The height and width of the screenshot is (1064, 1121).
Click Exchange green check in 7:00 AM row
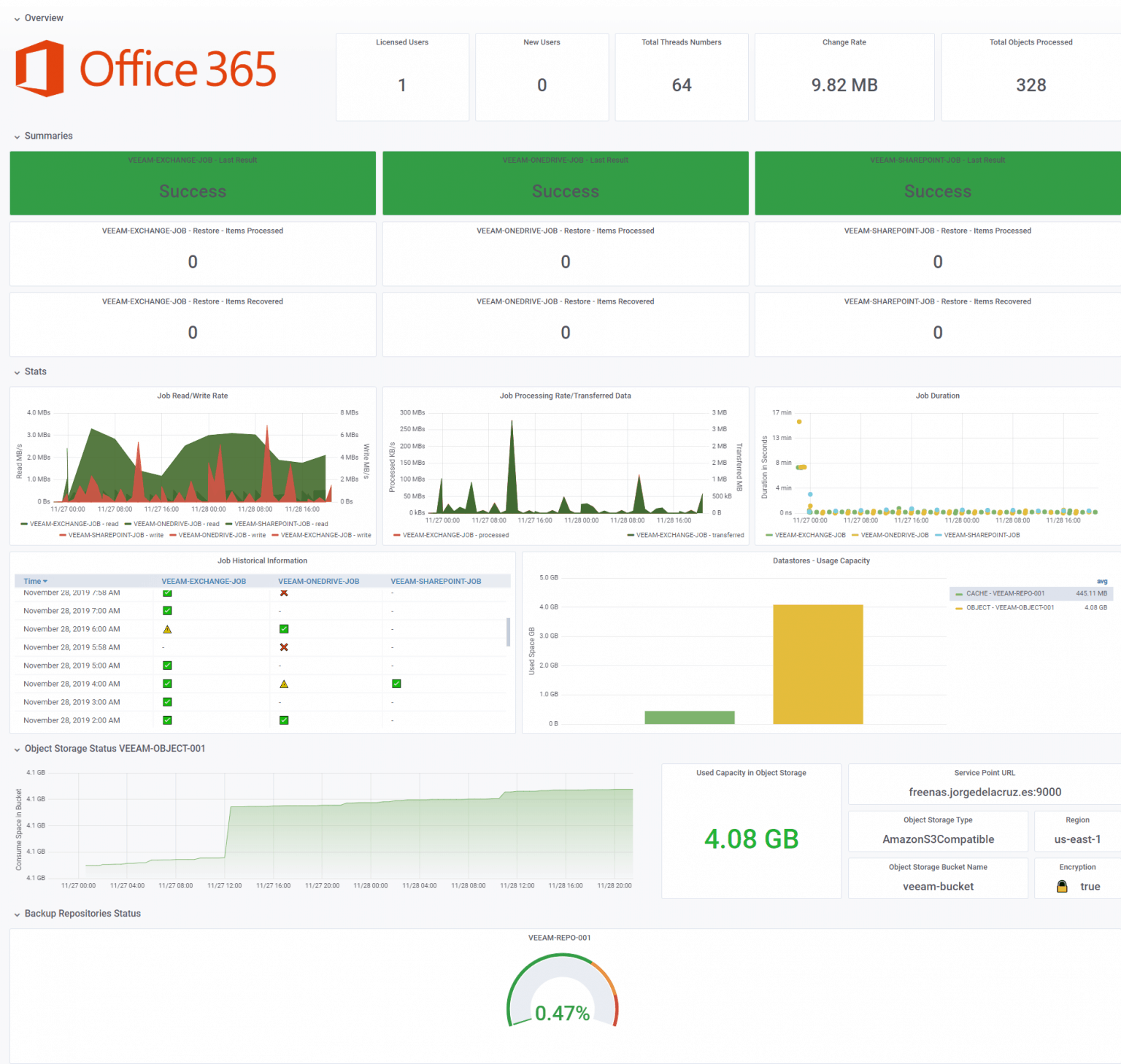[x=167, y=611]
